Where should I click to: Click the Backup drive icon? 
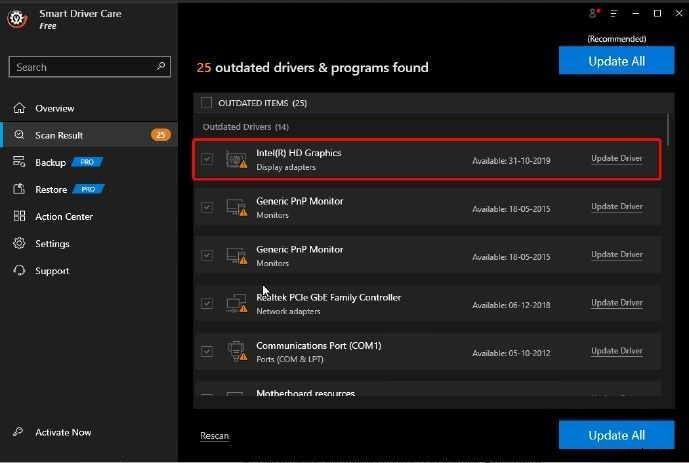(x=19, y=162)
